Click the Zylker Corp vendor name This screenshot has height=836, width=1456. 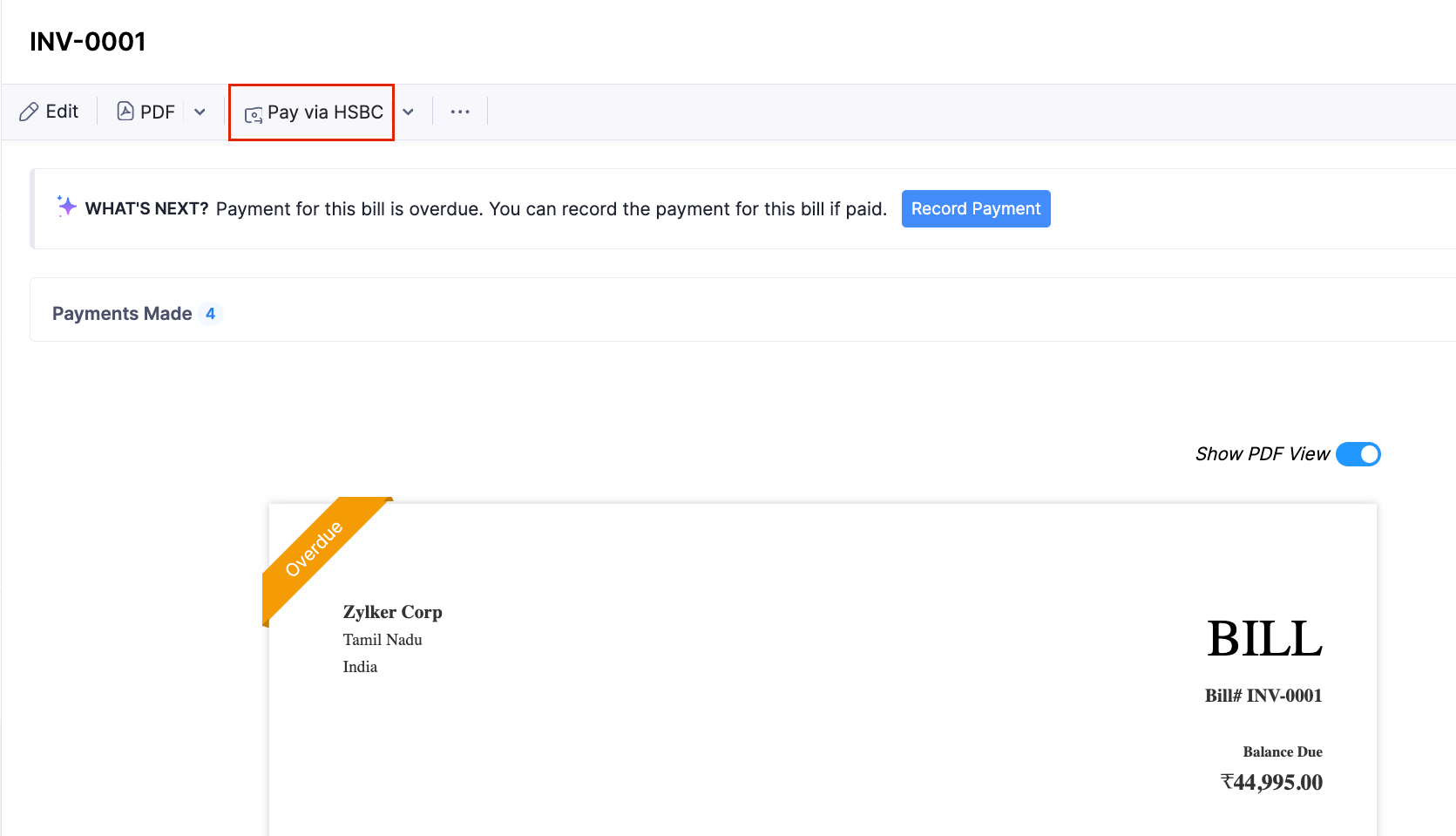pos(392,612)
